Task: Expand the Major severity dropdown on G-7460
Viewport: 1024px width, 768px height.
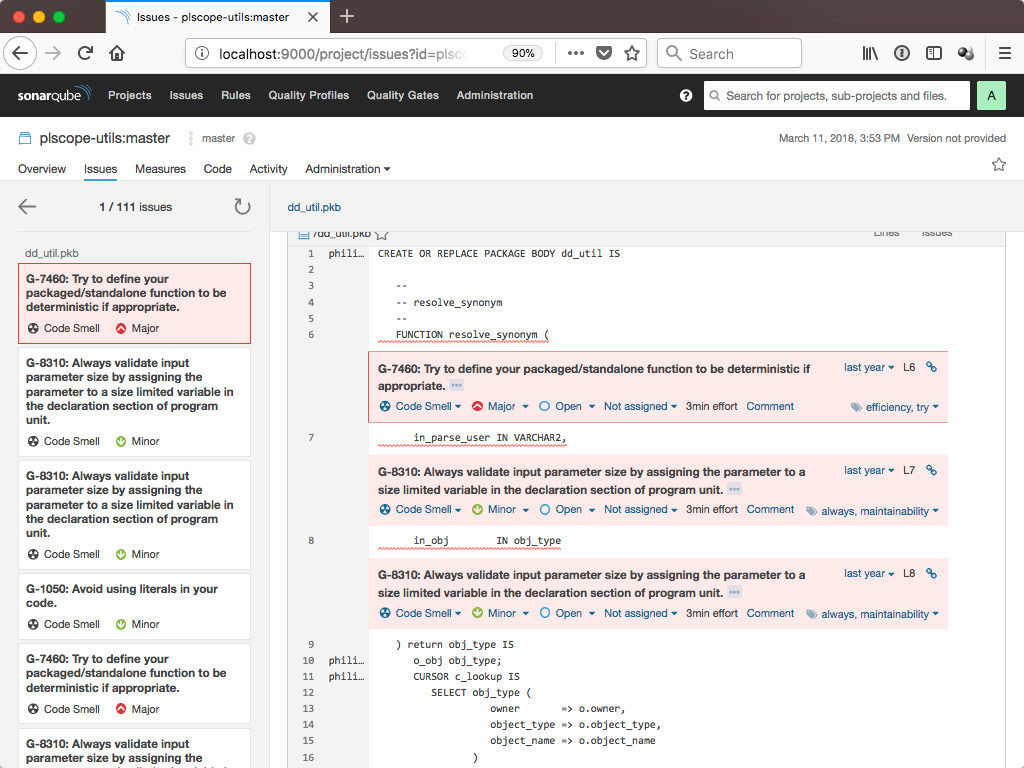Action: coord(500,407)
